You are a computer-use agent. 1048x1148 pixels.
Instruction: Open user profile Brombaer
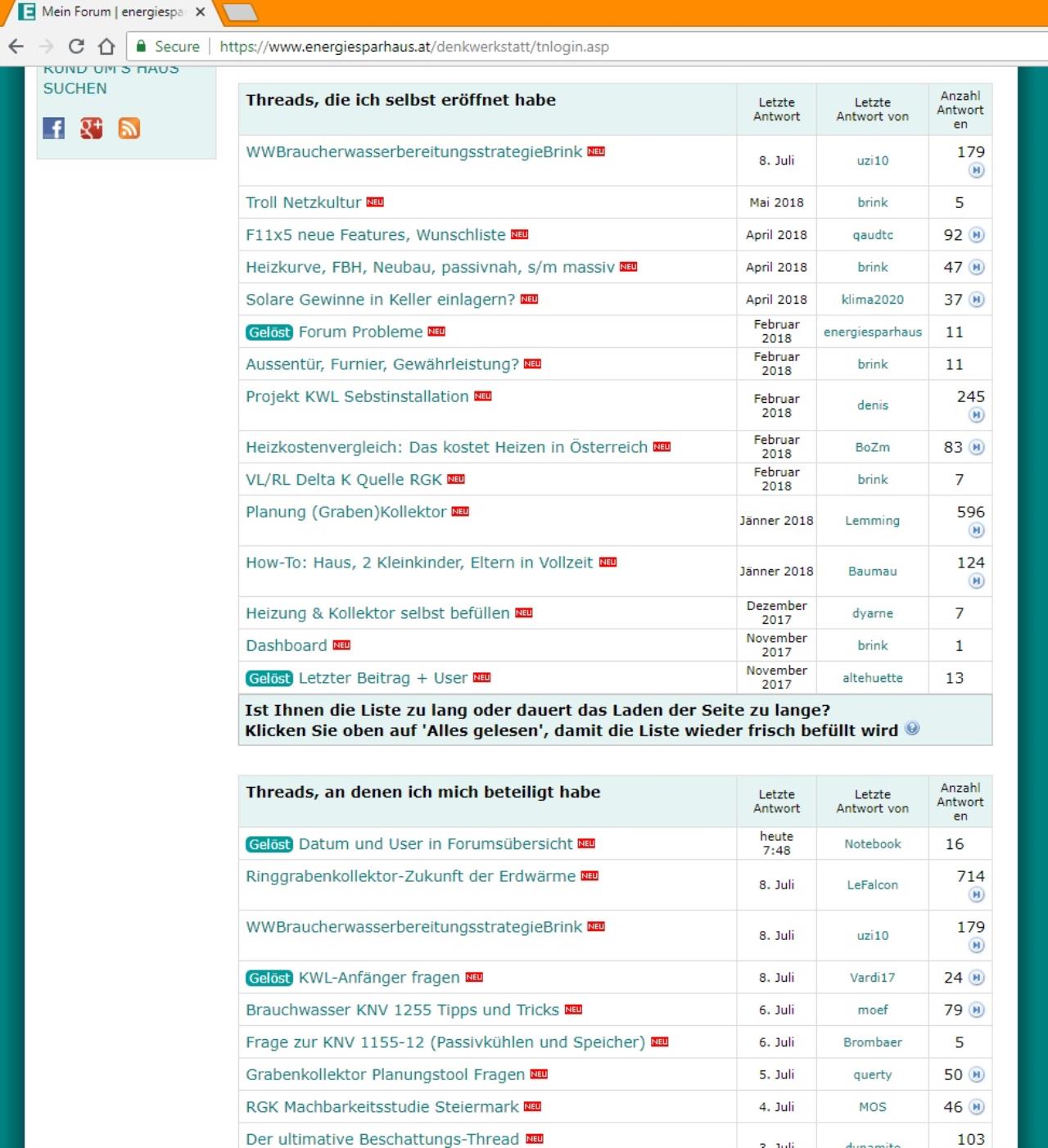tap(873, 1042)
